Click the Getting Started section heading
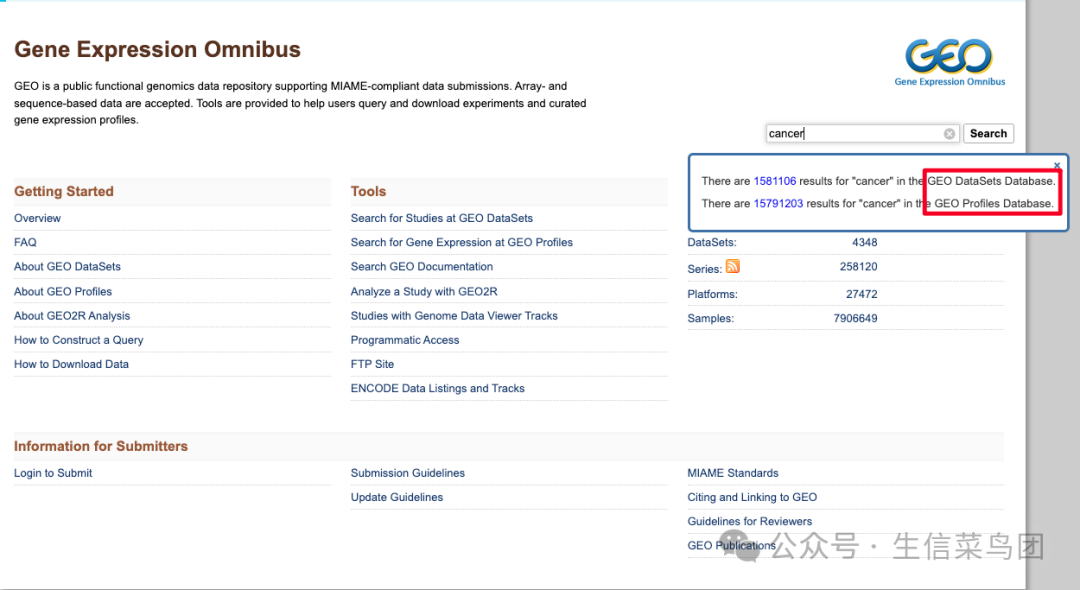The image size is (1080, 590). click(x=64, y=191)
